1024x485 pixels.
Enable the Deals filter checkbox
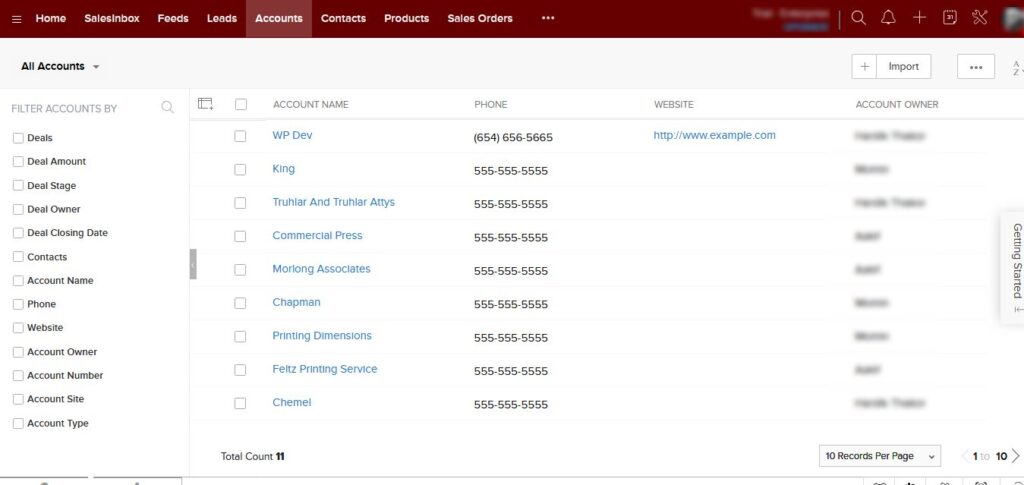[x=18, y=138]
